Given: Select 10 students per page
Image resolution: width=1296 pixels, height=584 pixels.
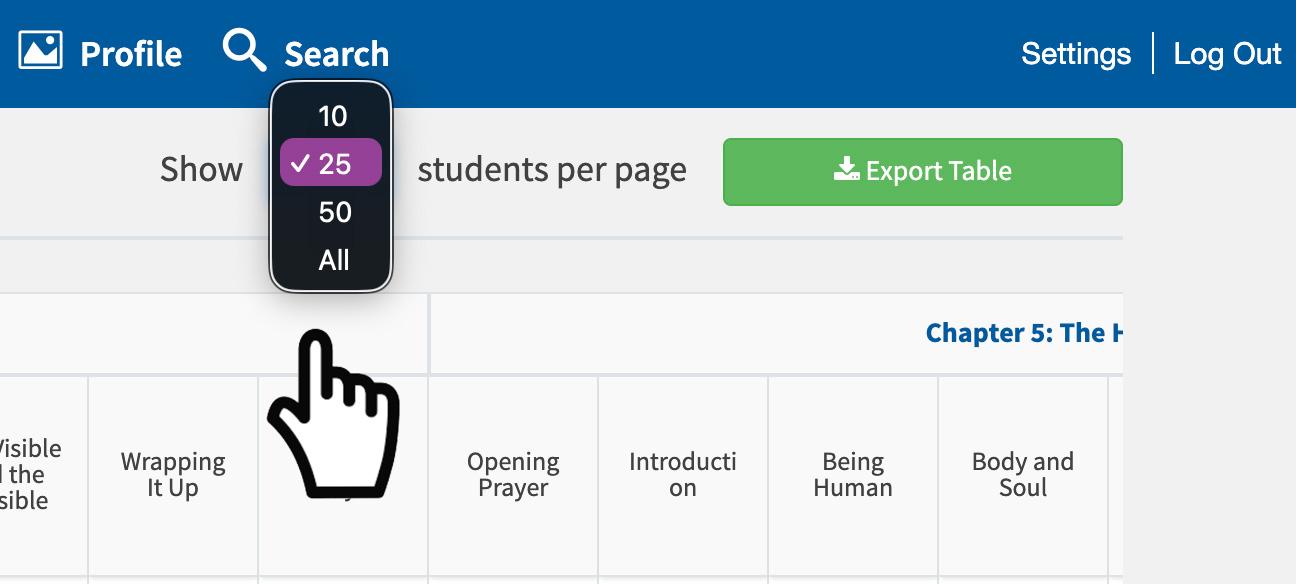Looking at the screenshot, I should coord(334,116).
